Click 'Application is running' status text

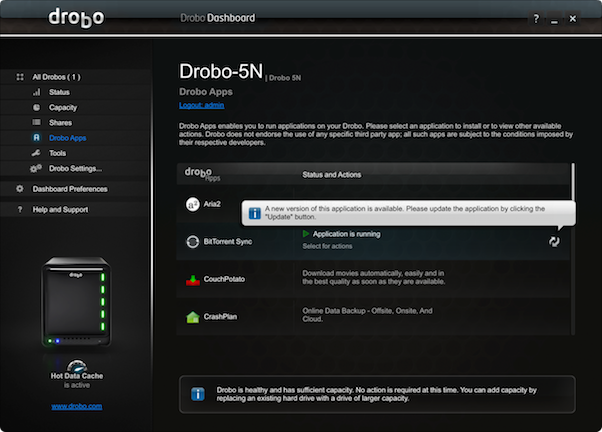[347, 234]
